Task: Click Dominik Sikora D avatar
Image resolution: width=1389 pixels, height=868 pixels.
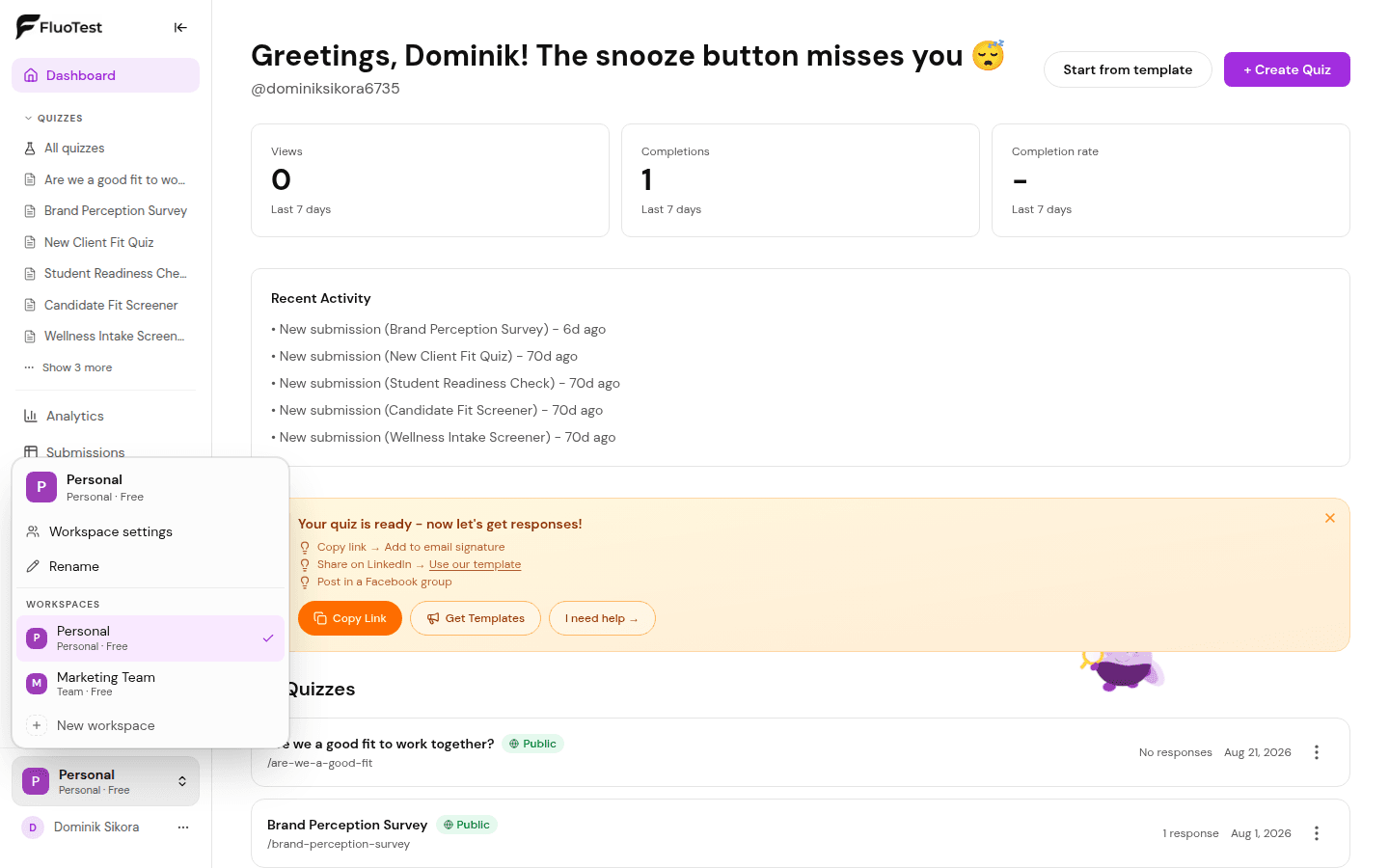Action: coord(33,827)
